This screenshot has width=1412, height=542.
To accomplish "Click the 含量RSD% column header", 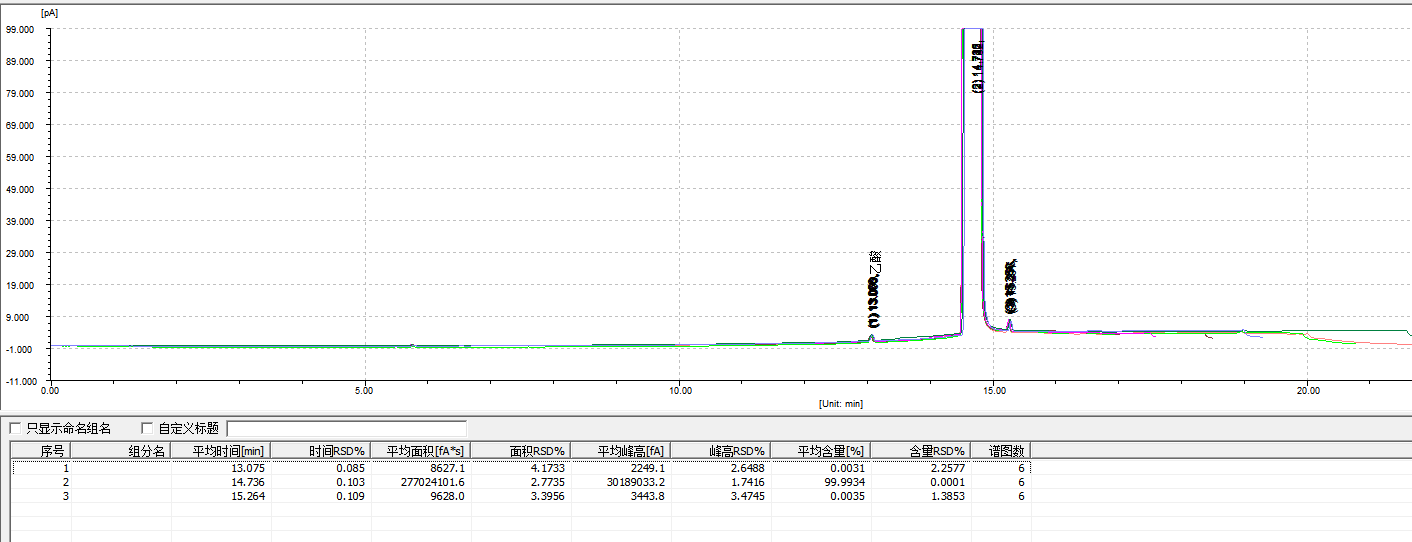I will point(921,451).
